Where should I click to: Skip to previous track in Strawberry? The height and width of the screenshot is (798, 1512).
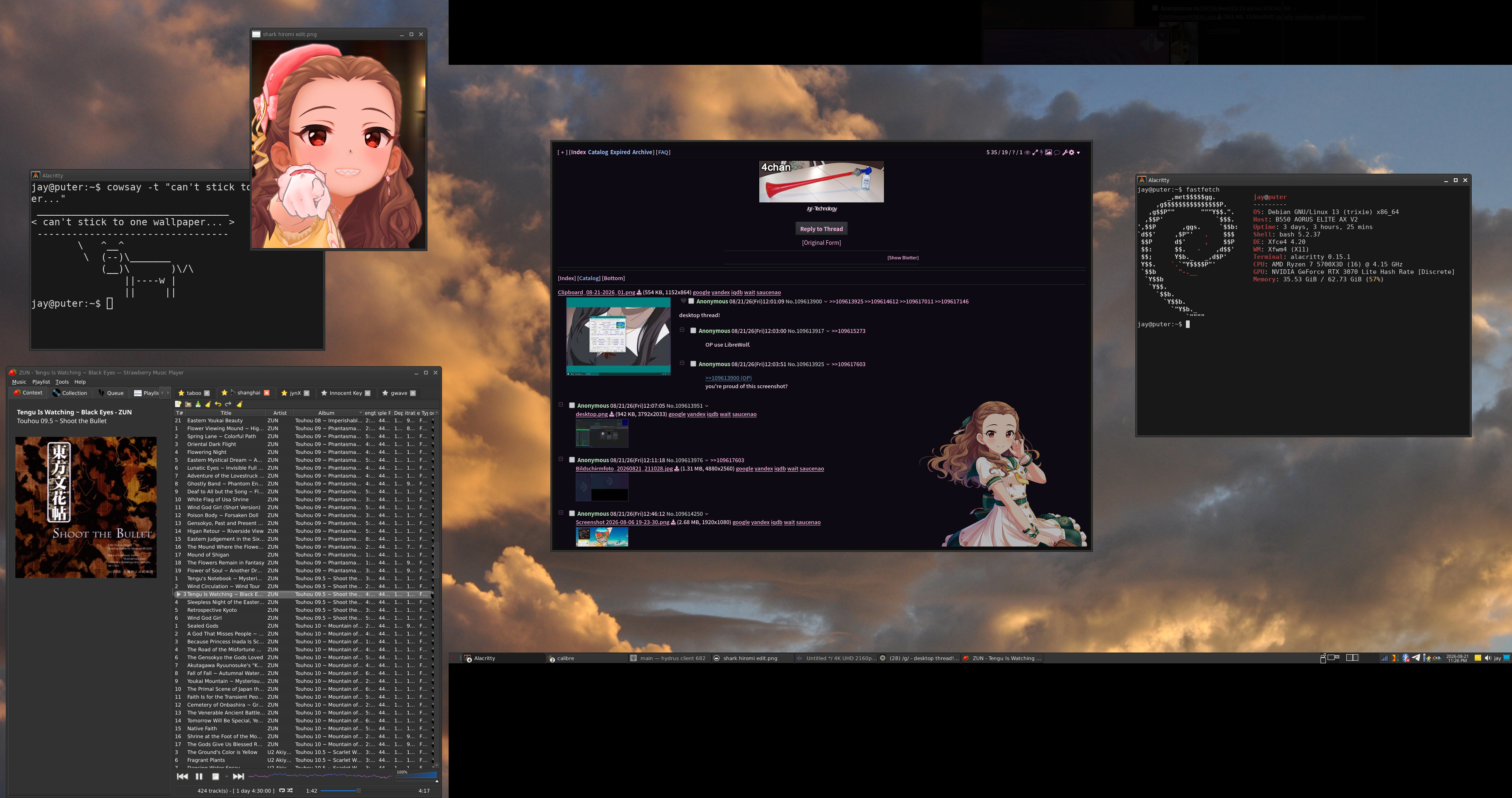click(x=182, y=776)
